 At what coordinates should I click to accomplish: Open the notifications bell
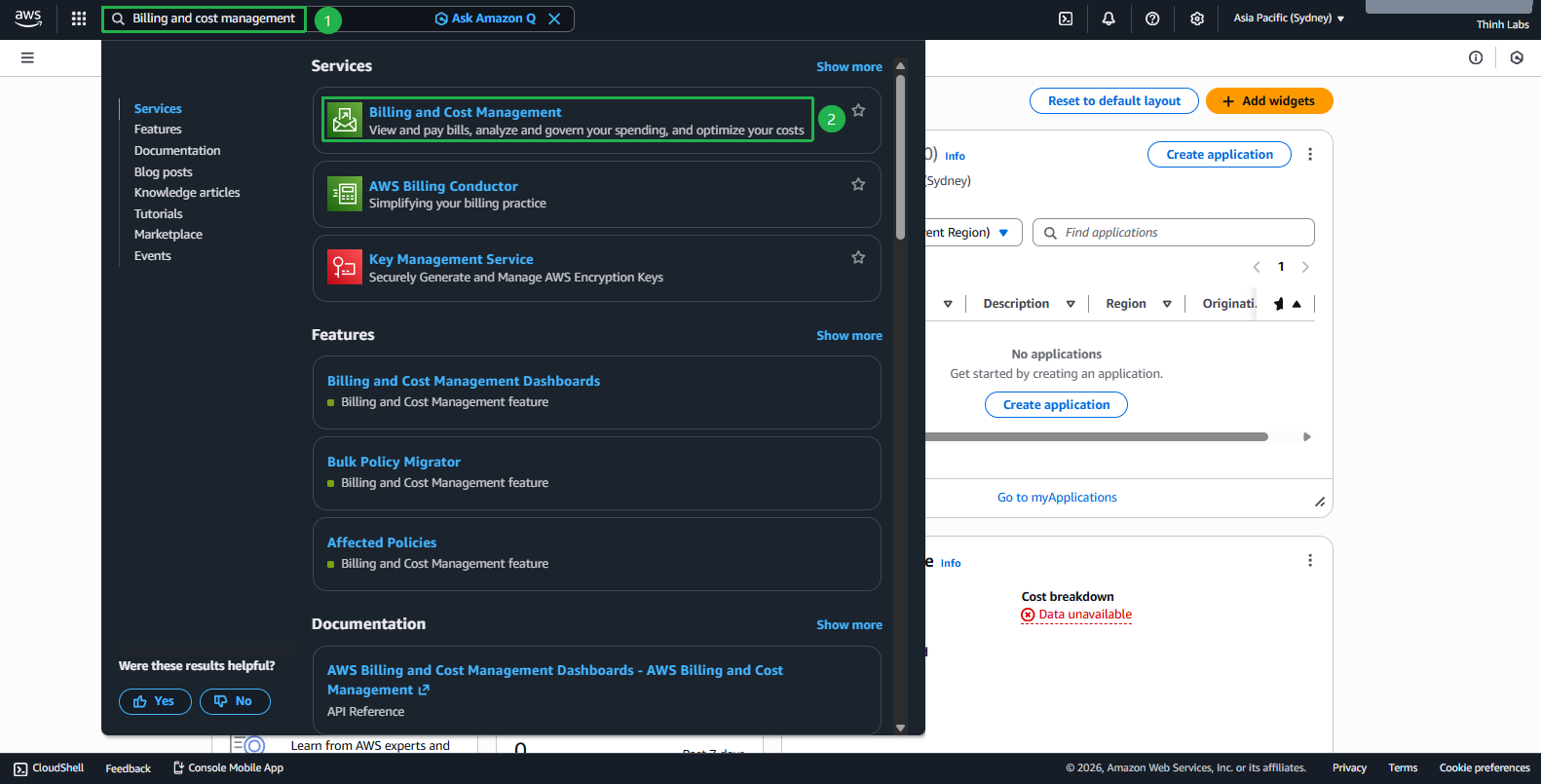coord(1109,19)
